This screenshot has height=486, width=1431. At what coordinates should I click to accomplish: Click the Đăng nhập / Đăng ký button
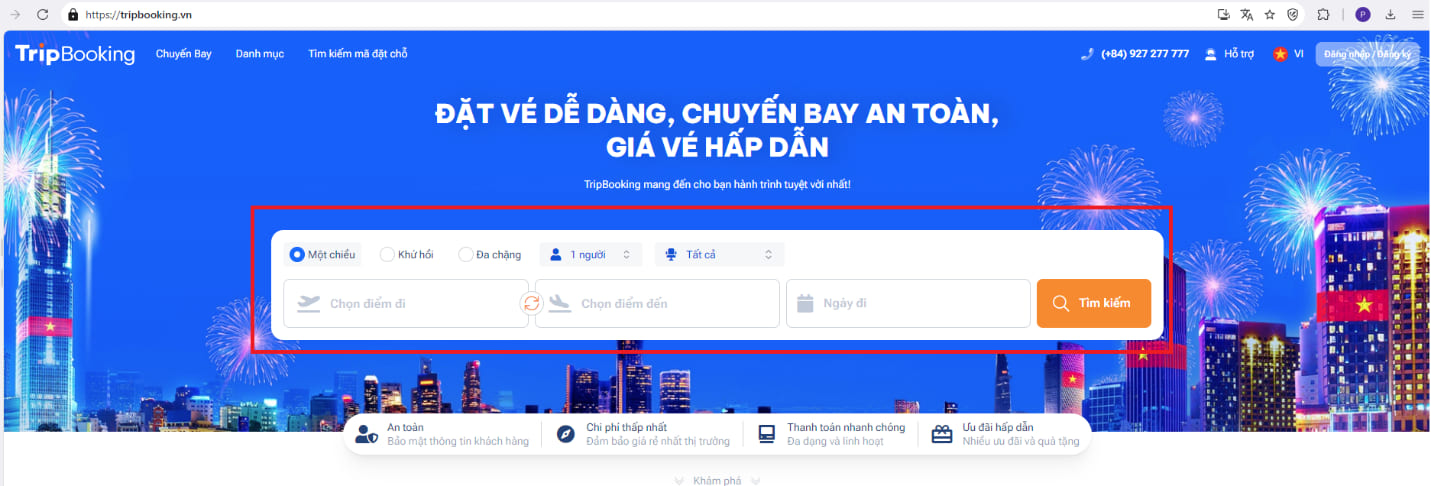tap(1366, 54)
